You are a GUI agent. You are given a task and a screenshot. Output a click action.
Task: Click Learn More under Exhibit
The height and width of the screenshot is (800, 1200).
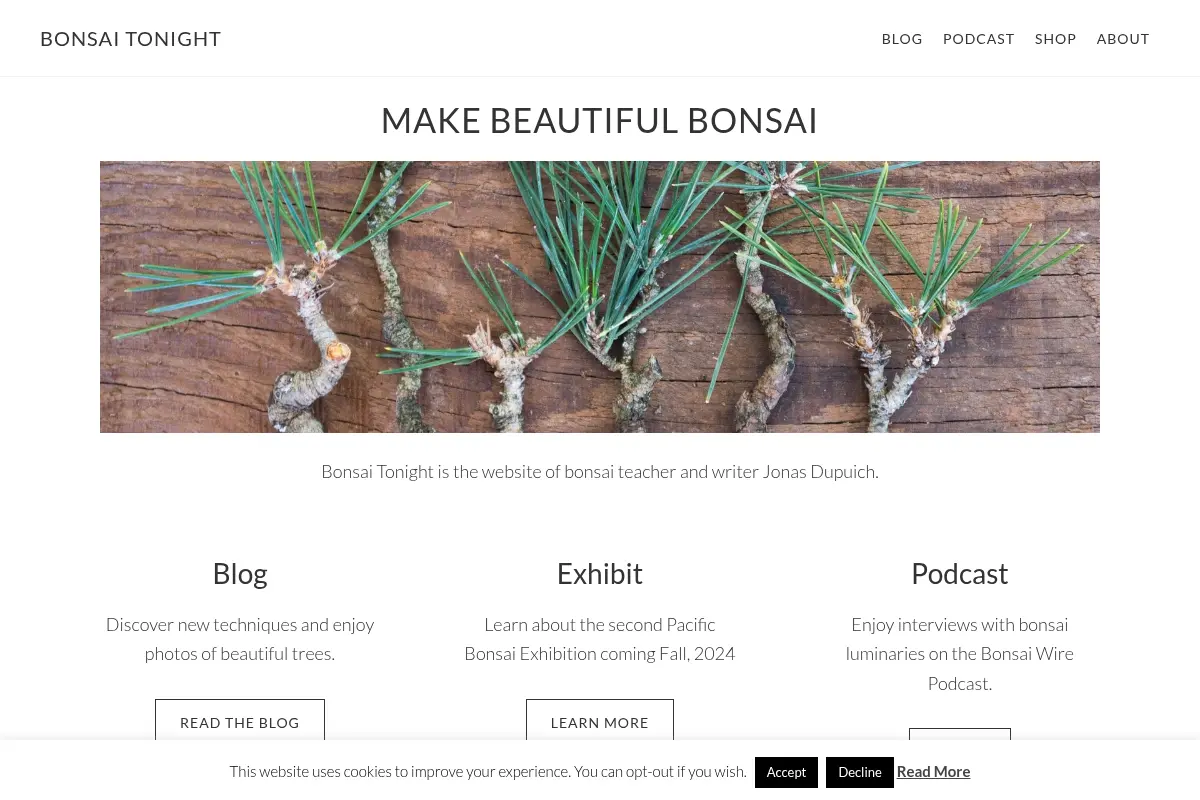[600, 720]
